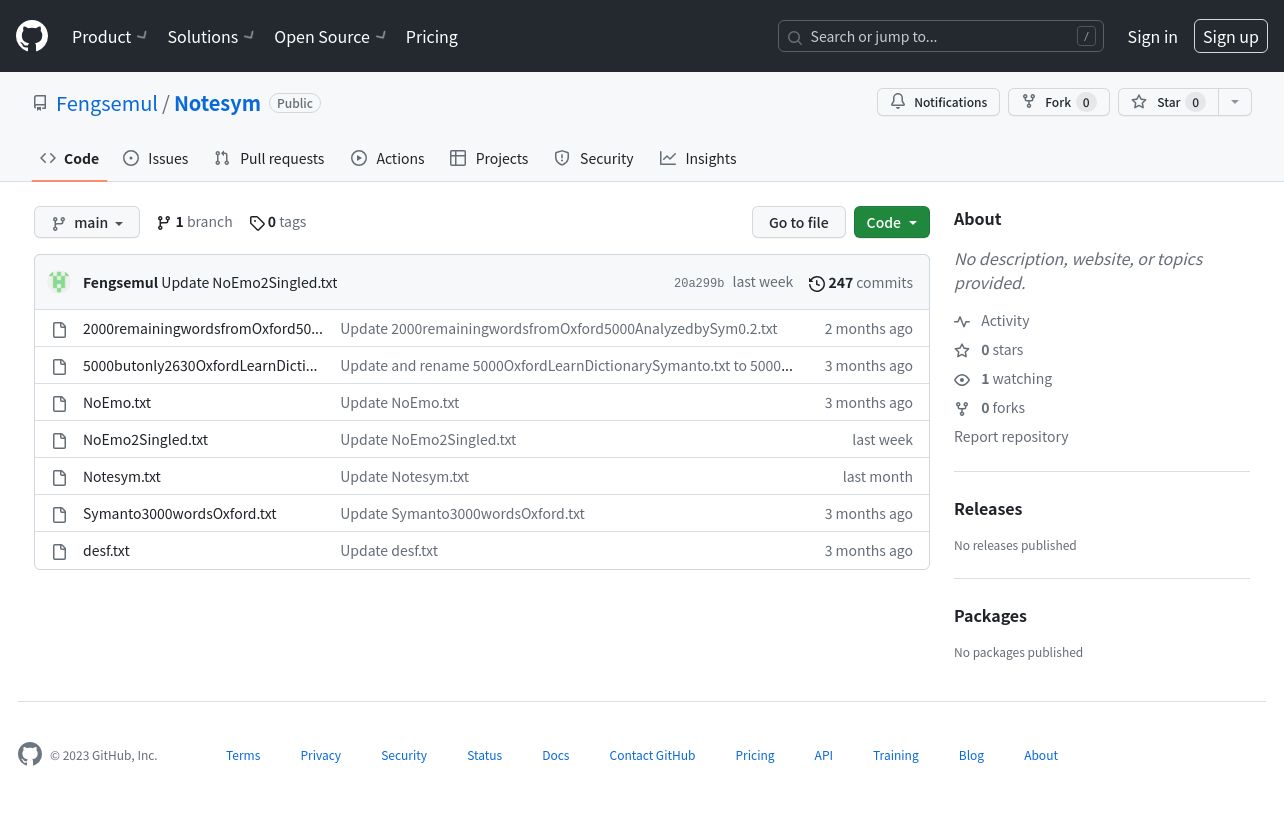Click the fork icon next to 0 forks

(x=962, y=408)
